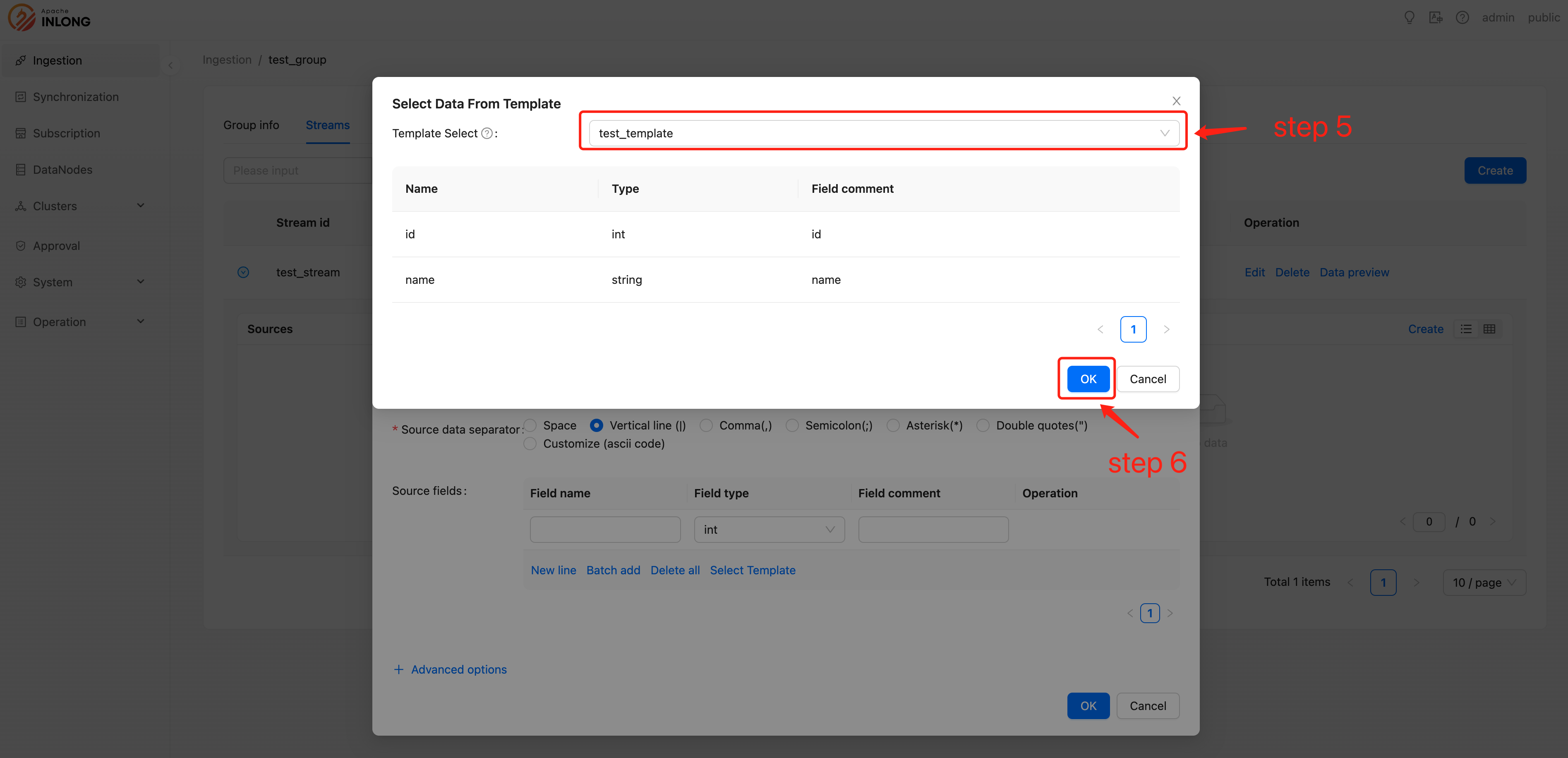Select the Comma separator radio button
Image resolution: width=1568 pixels, height=758 pixels.
706,426
